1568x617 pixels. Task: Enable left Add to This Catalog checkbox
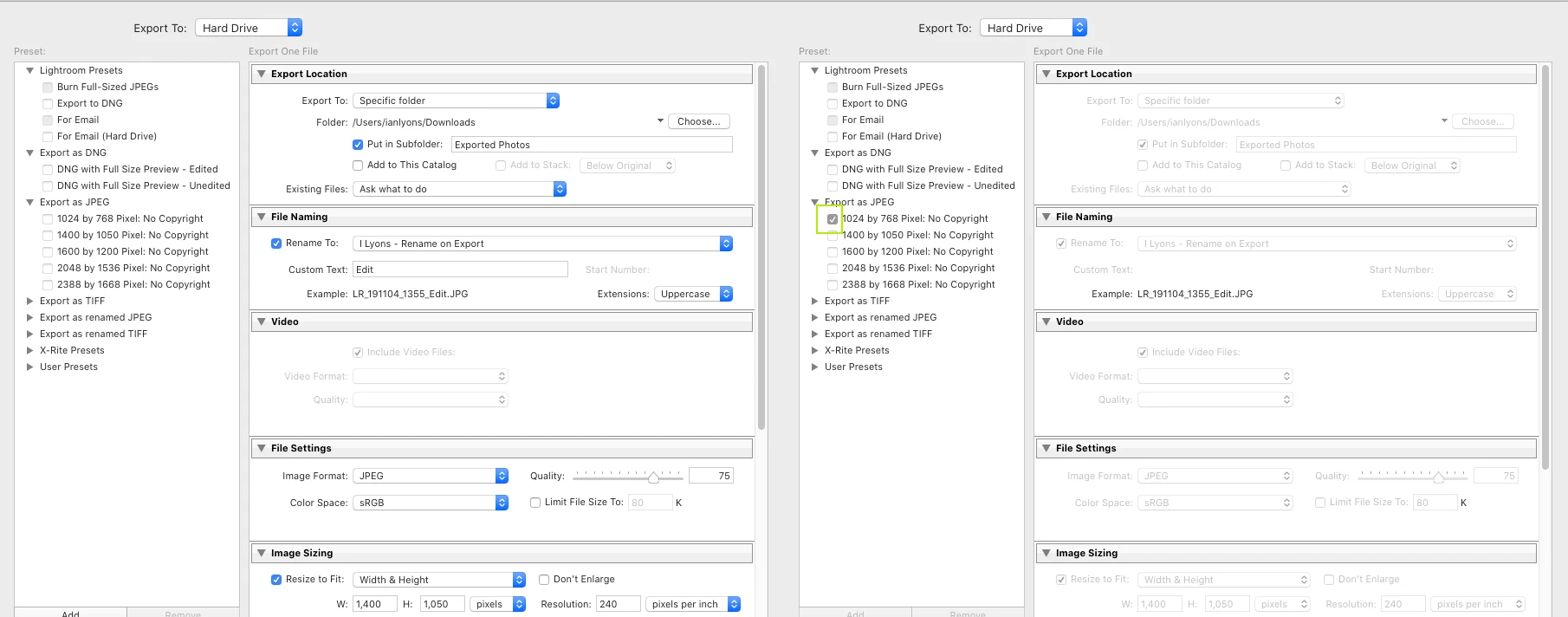(x=358, y=166)
